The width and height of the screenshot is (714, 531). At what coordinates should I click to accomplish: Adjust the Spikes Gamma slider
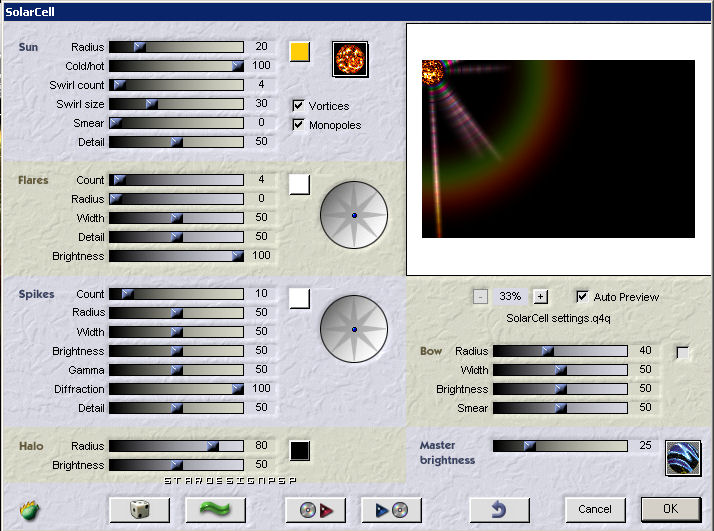pos(176,370)
